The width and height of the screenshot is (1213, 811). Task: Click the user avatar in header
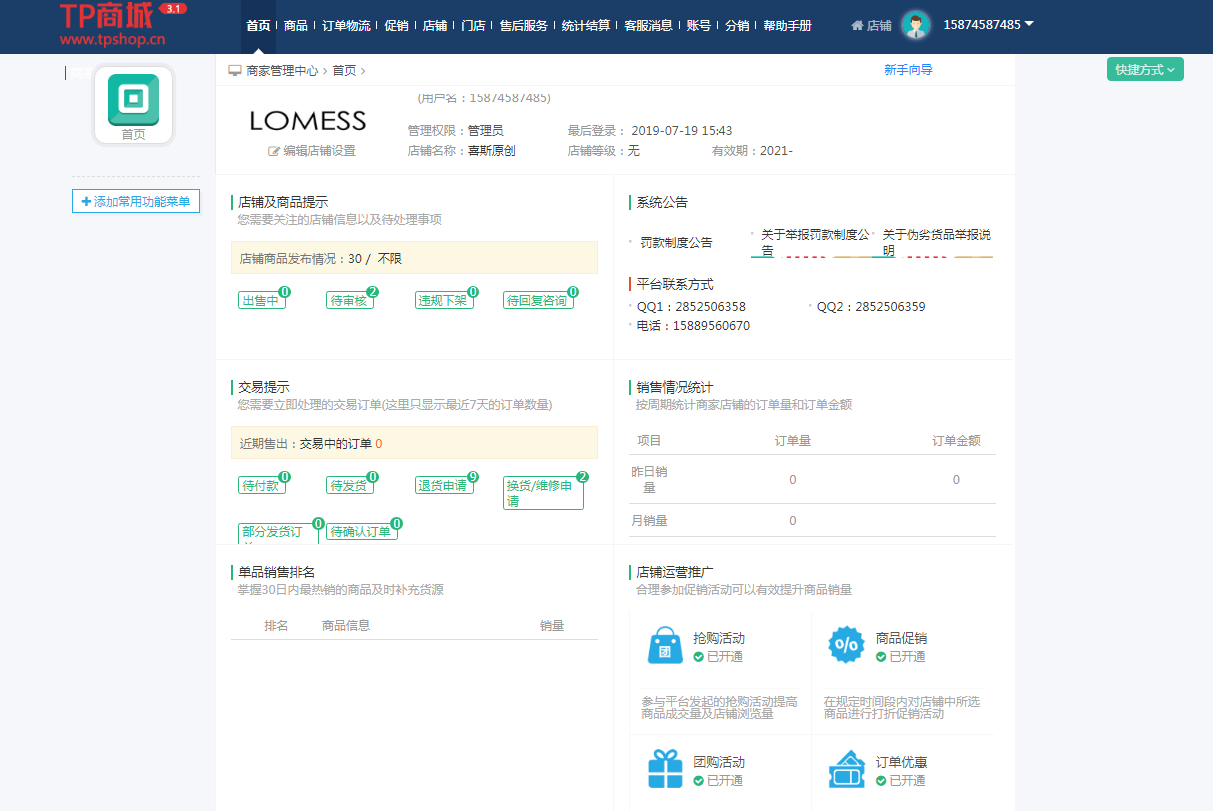tap(915, 25)
